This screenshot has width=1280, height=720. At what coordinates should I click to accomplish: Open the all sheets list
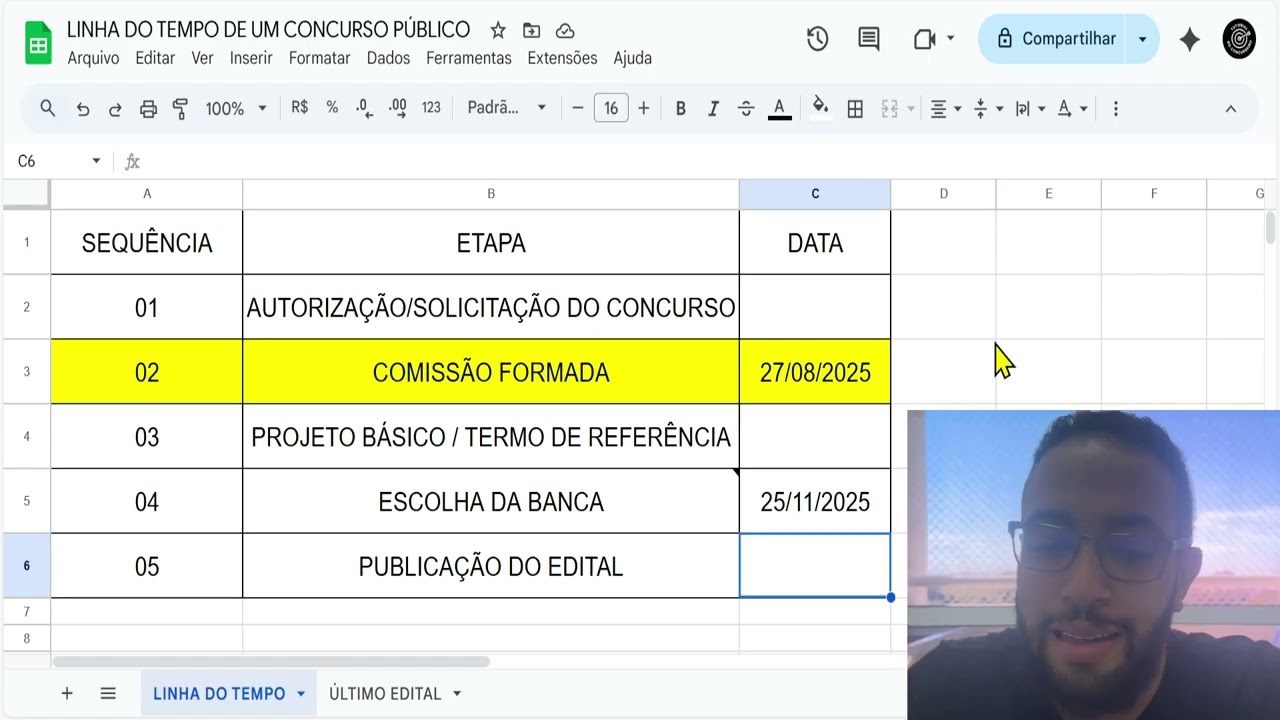click(108, 693)
